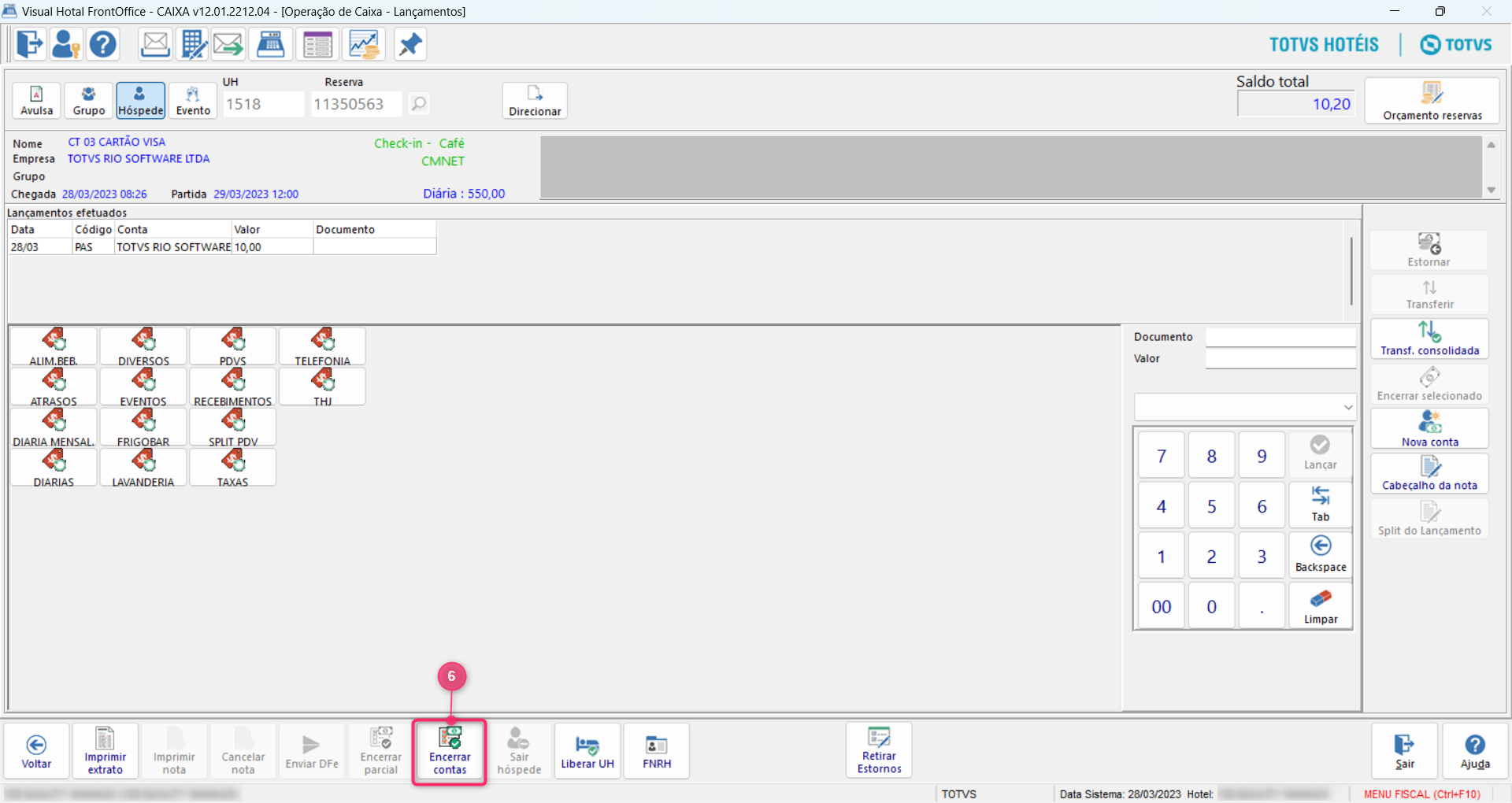Click the scroll up arrow of gray panel
1512x803 pixels.
(1491, 144)
